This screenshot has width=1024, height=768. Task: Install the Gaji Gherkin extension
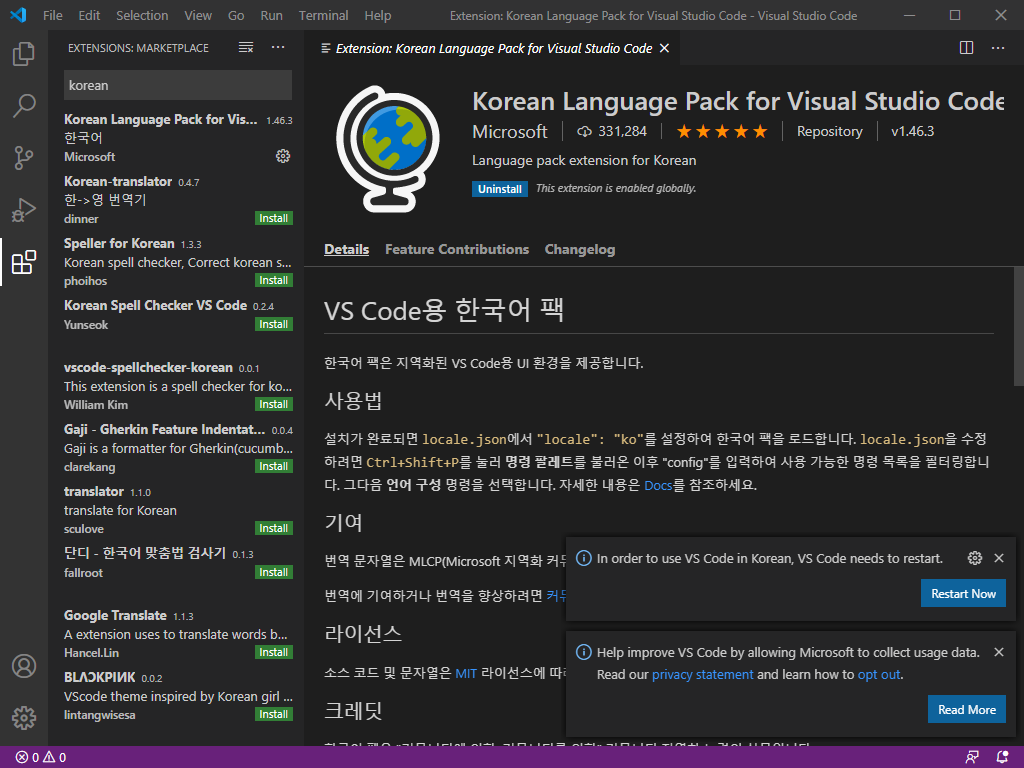click(x=274, y=466)
